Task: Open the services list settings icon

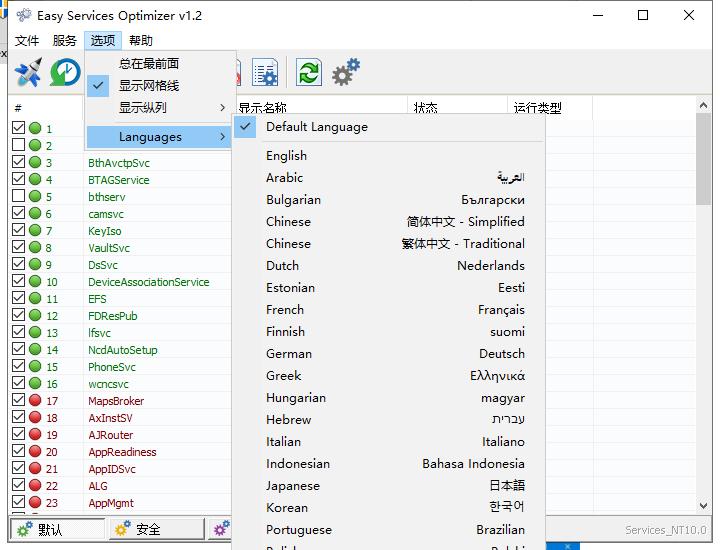Action: pyautogui.click(x=265, y=73)
